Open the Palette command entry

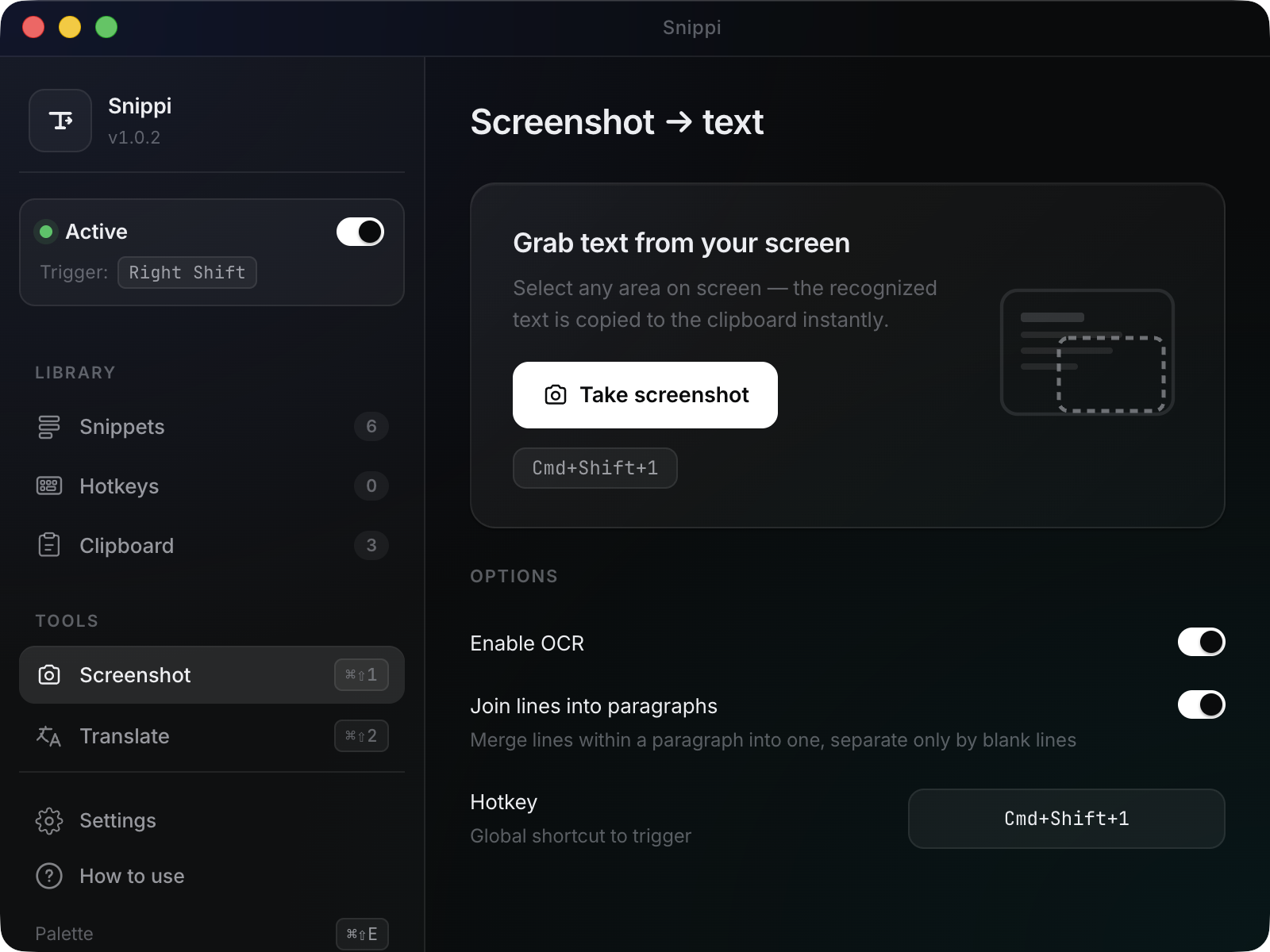tap(212, 934)
